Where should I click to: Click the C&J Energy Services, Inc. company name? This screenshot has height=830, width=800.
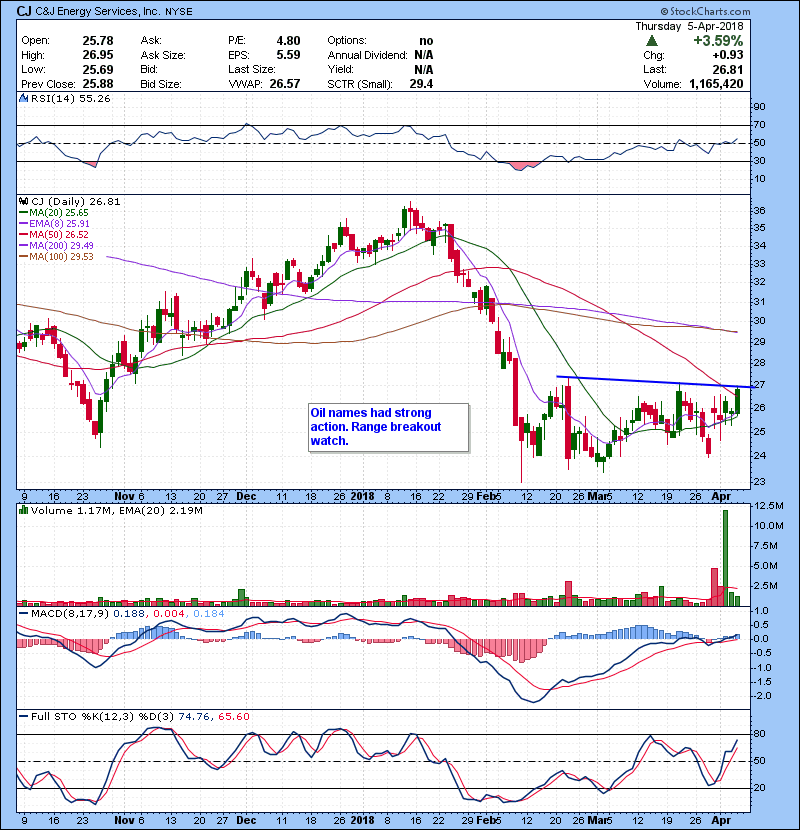tap(97, 11)
